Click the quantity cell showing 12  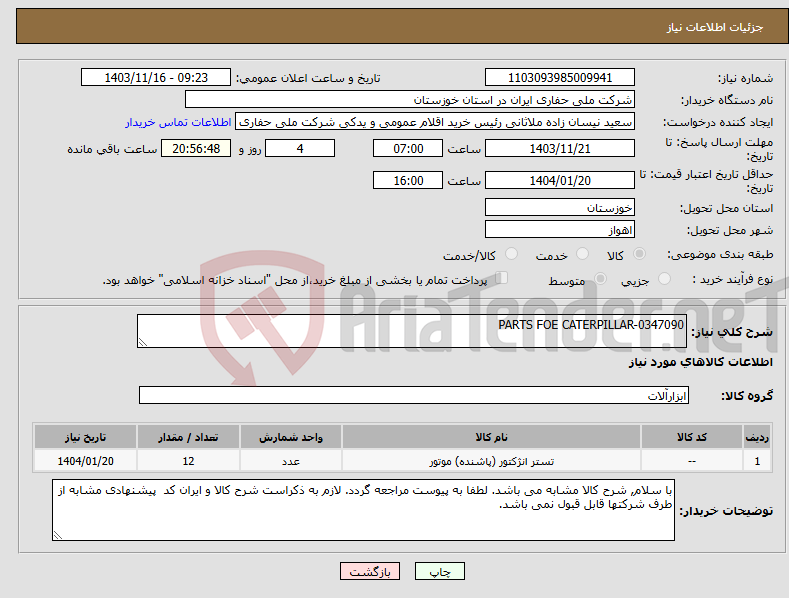point(188,461)
